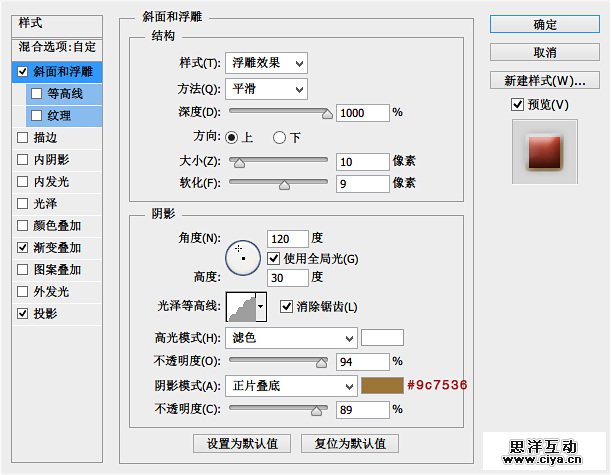The height and width of the screenshot is (475, 611).
Task: Toggle the 预览 preview checkbox
Action: [x=517, y=104]
